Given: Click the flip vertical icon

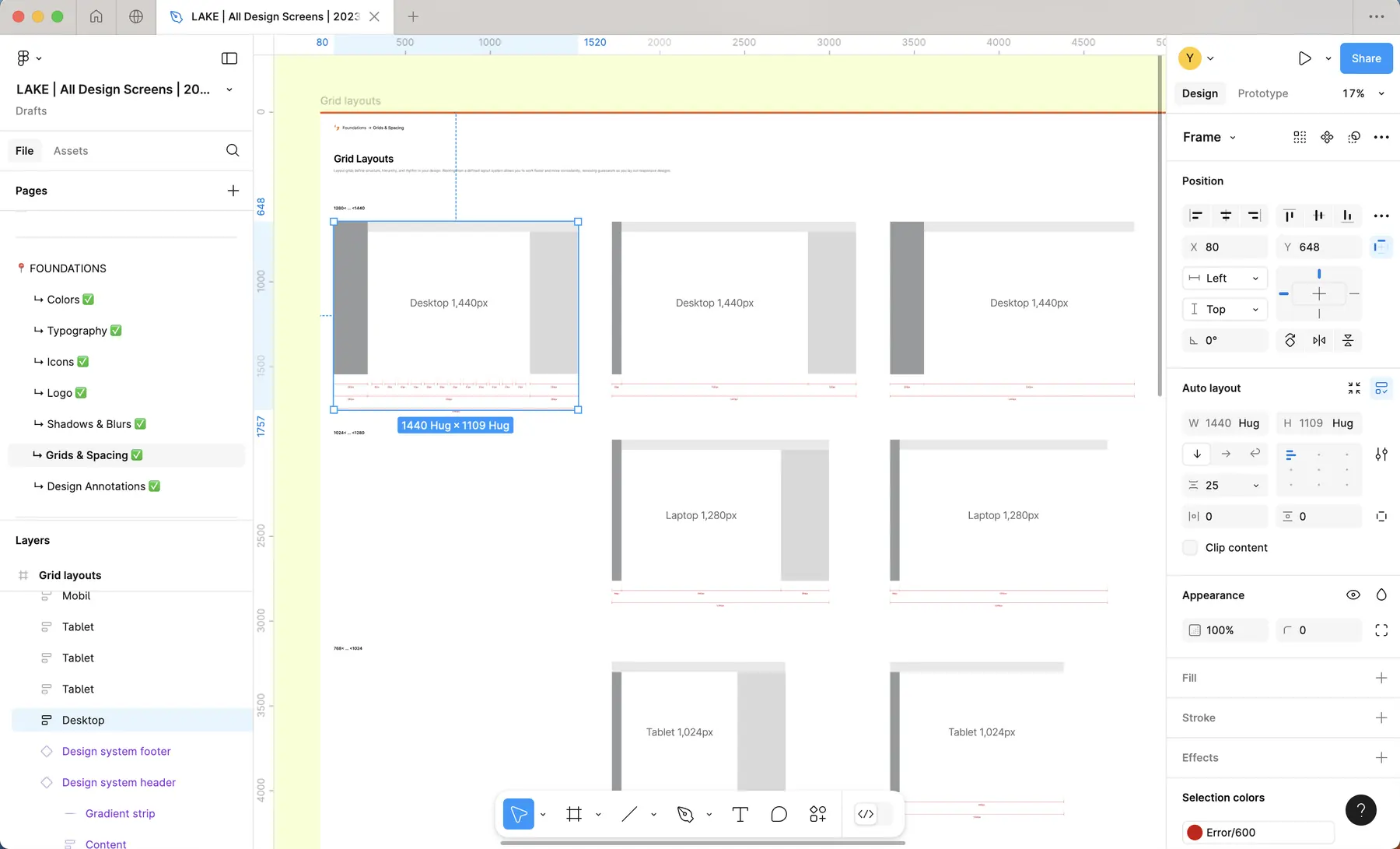Looking at the screenshot, I should pyautogui.click(x=1348, y=340).
